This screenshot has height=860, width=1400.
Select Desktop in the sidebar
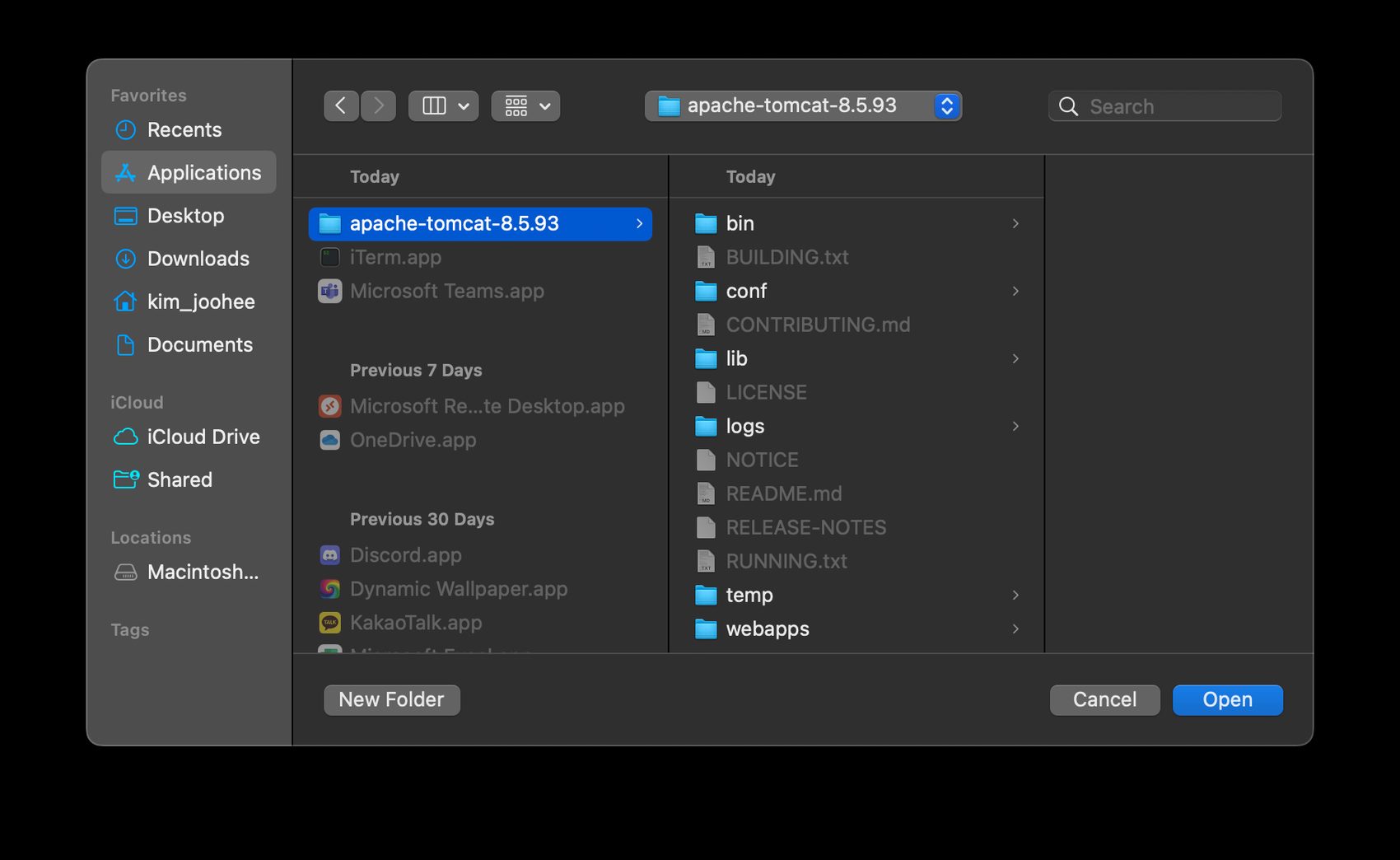(185, 216)
